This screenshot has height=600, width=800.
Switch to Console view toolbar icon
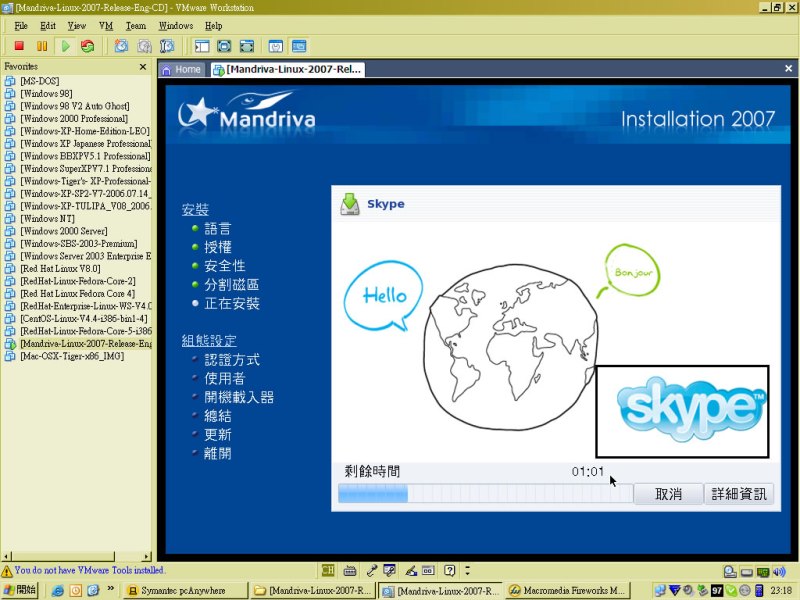coord(299,46)
